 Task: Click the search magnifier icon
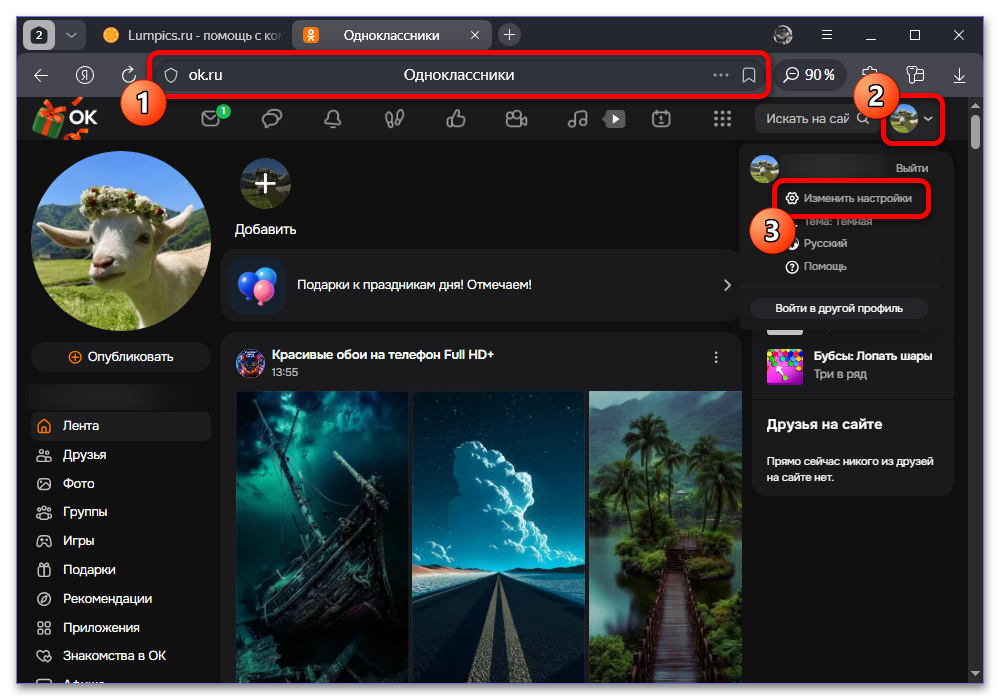[863, 119]
